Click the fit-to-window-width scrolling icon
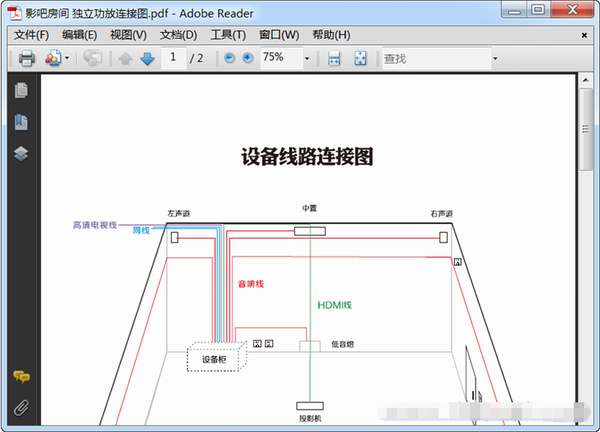 [334, 59]
